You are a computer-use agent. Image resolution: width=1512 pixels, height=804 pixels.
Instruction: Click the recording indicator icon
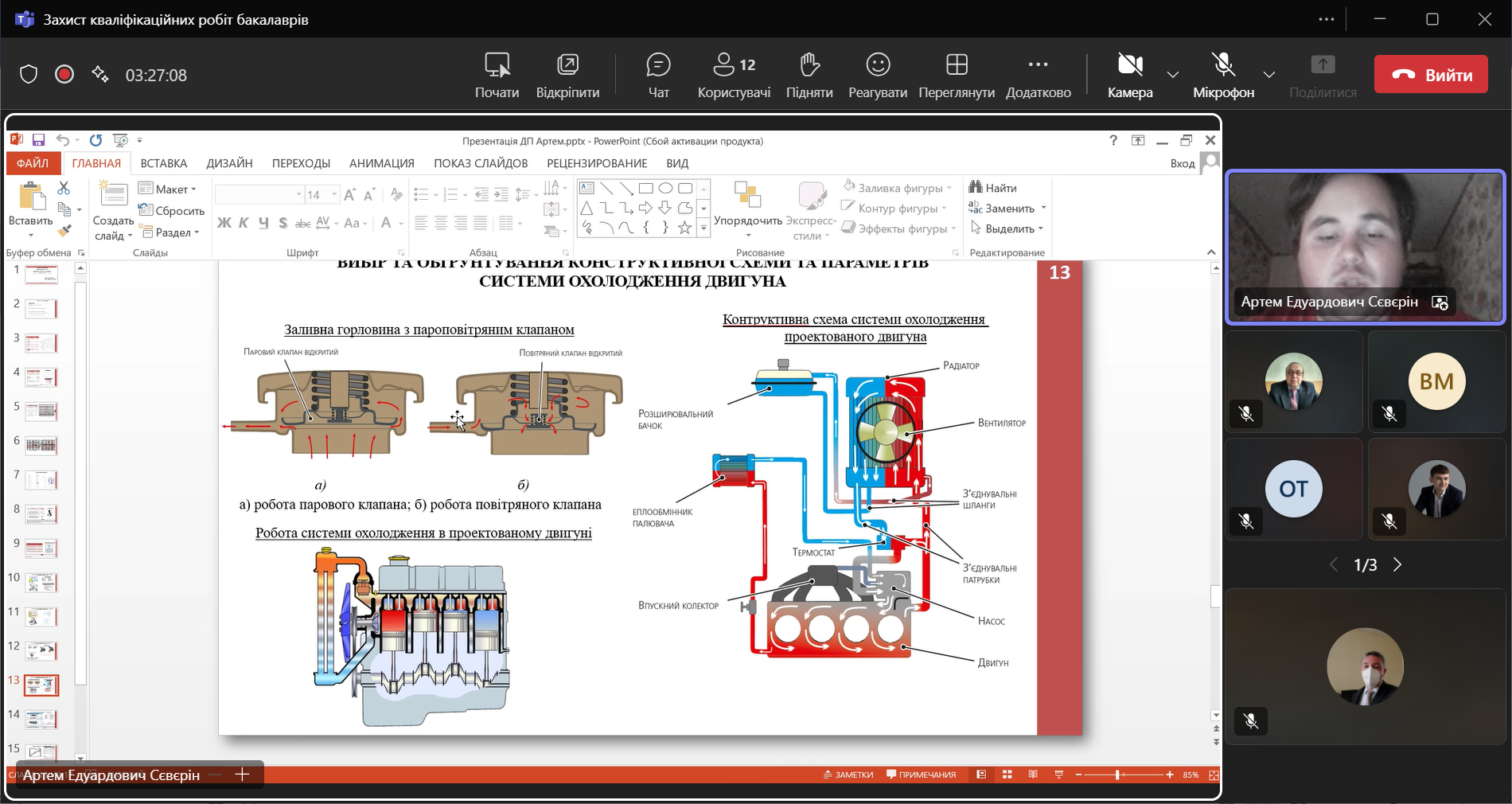coord(64,75)
